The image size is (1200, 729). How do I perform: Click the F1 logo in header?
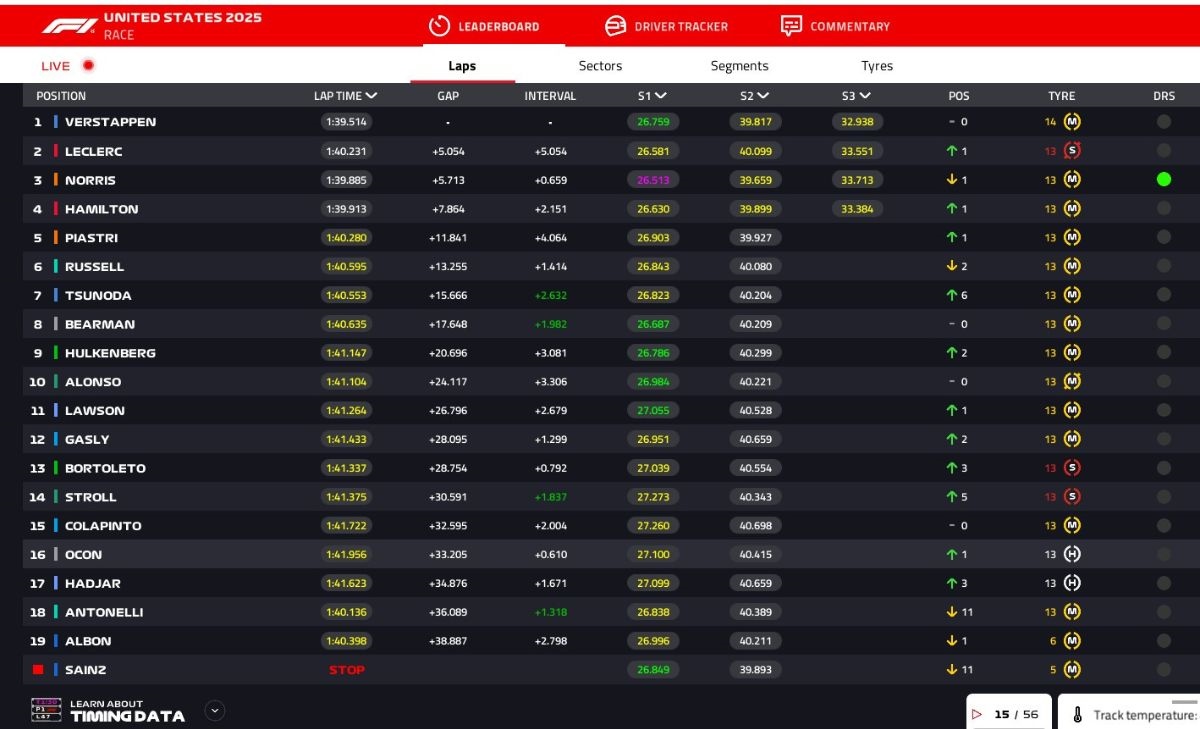coord(69,26)
